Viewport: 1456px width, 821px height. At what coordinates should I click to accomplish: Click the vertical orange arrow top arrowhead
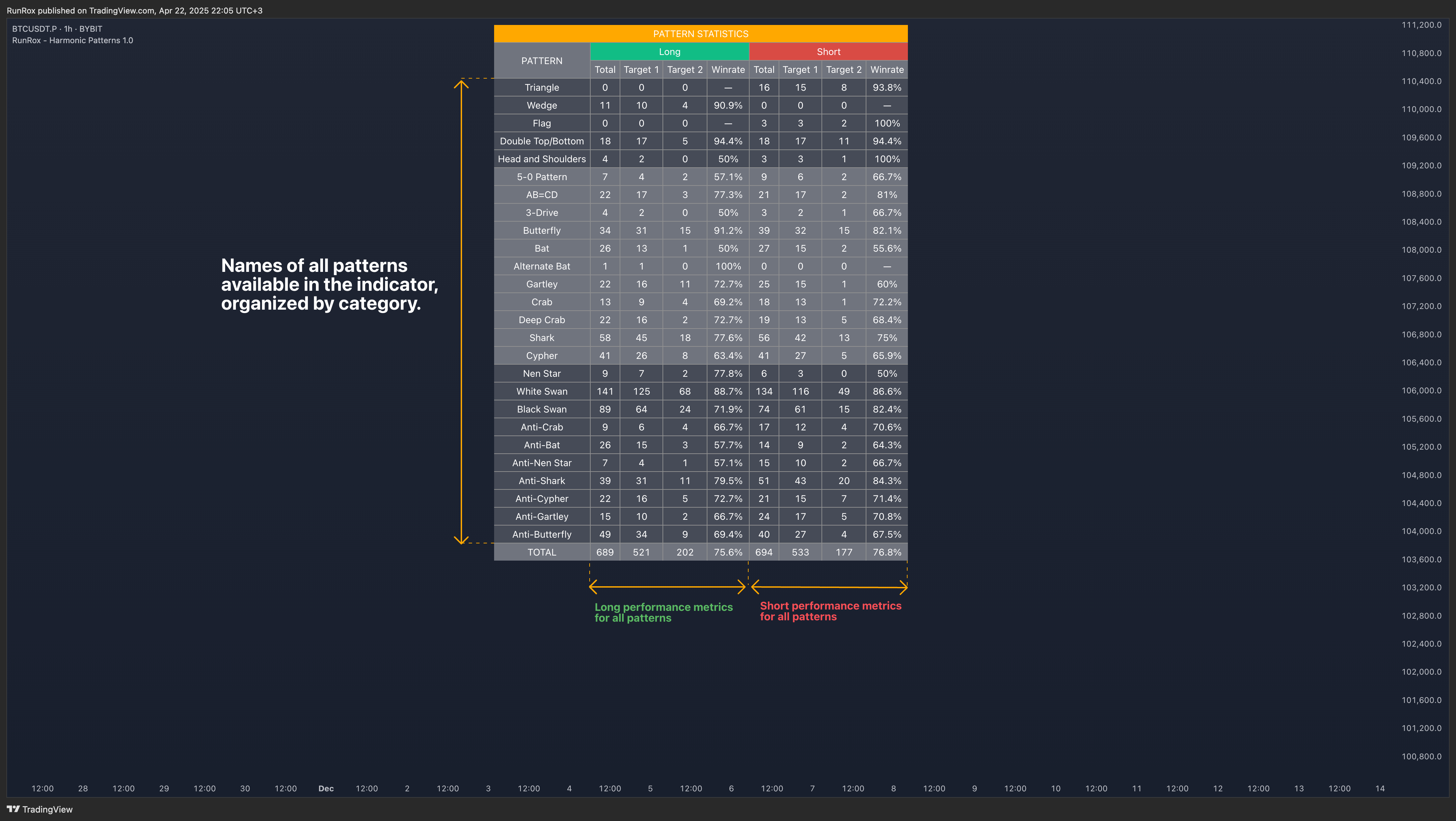click(461, 84)
